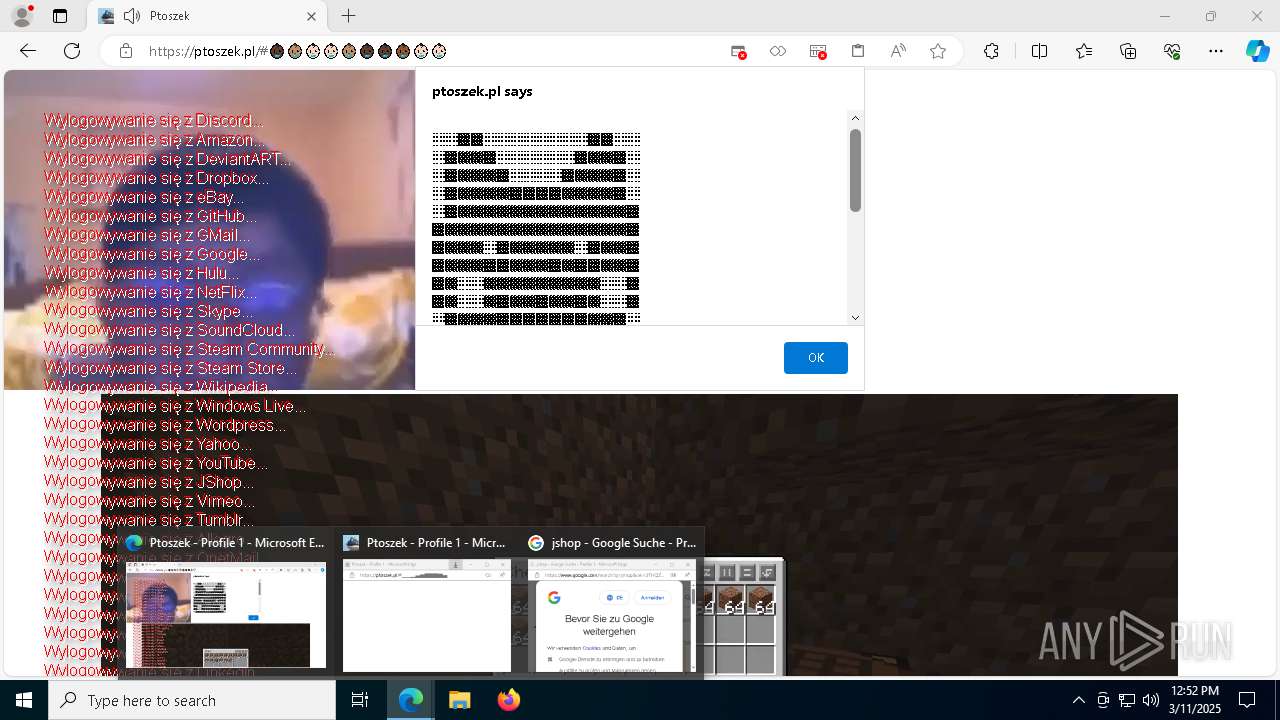
Task: Click the tracking prevention infinity icon
Action: 777,51
